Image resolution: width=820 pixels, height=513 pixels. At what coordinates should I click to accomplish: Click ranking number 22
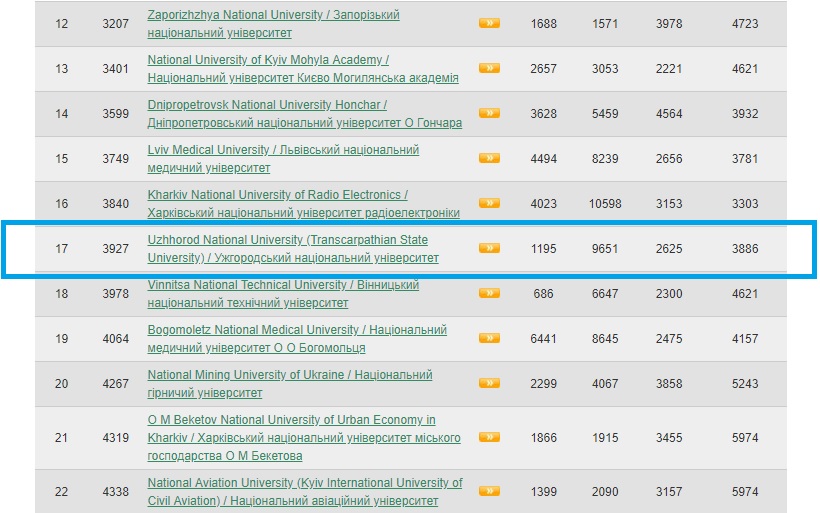pyautogui.click(x=62, y=492)
